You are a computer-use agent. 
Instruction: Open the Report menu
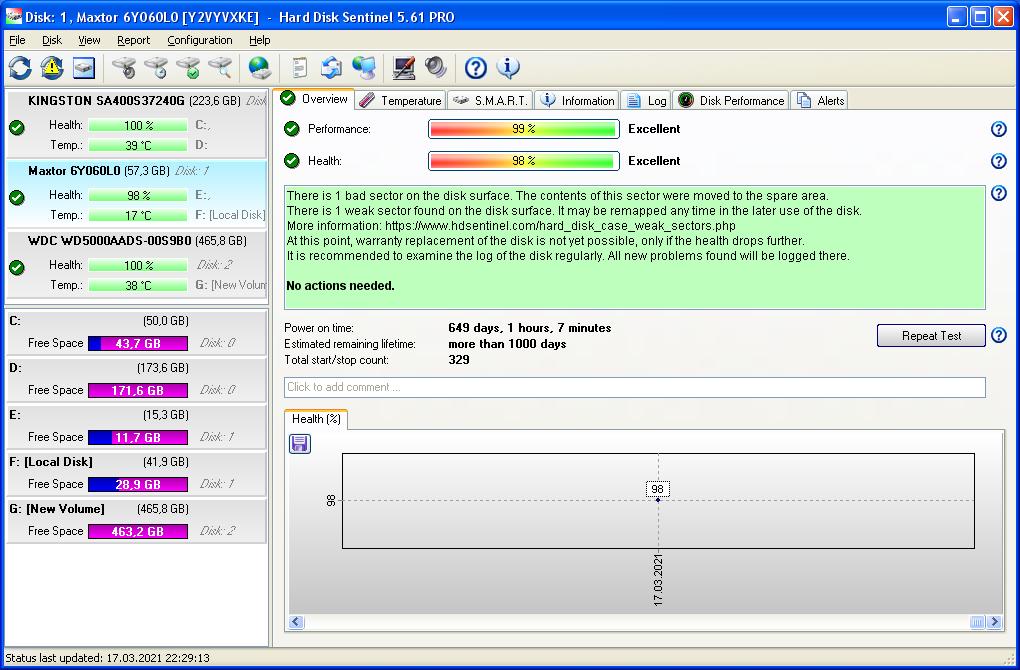coord(133,40)
